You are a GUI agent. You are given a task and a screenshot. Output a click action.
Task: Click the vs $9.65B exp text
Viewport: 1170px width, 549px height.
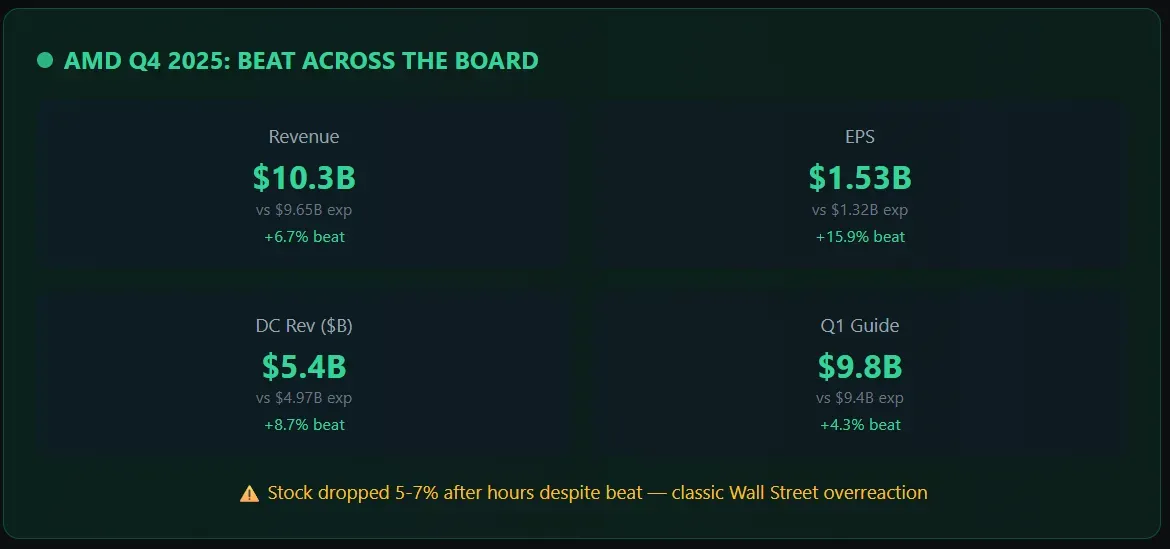click(304, 210)
